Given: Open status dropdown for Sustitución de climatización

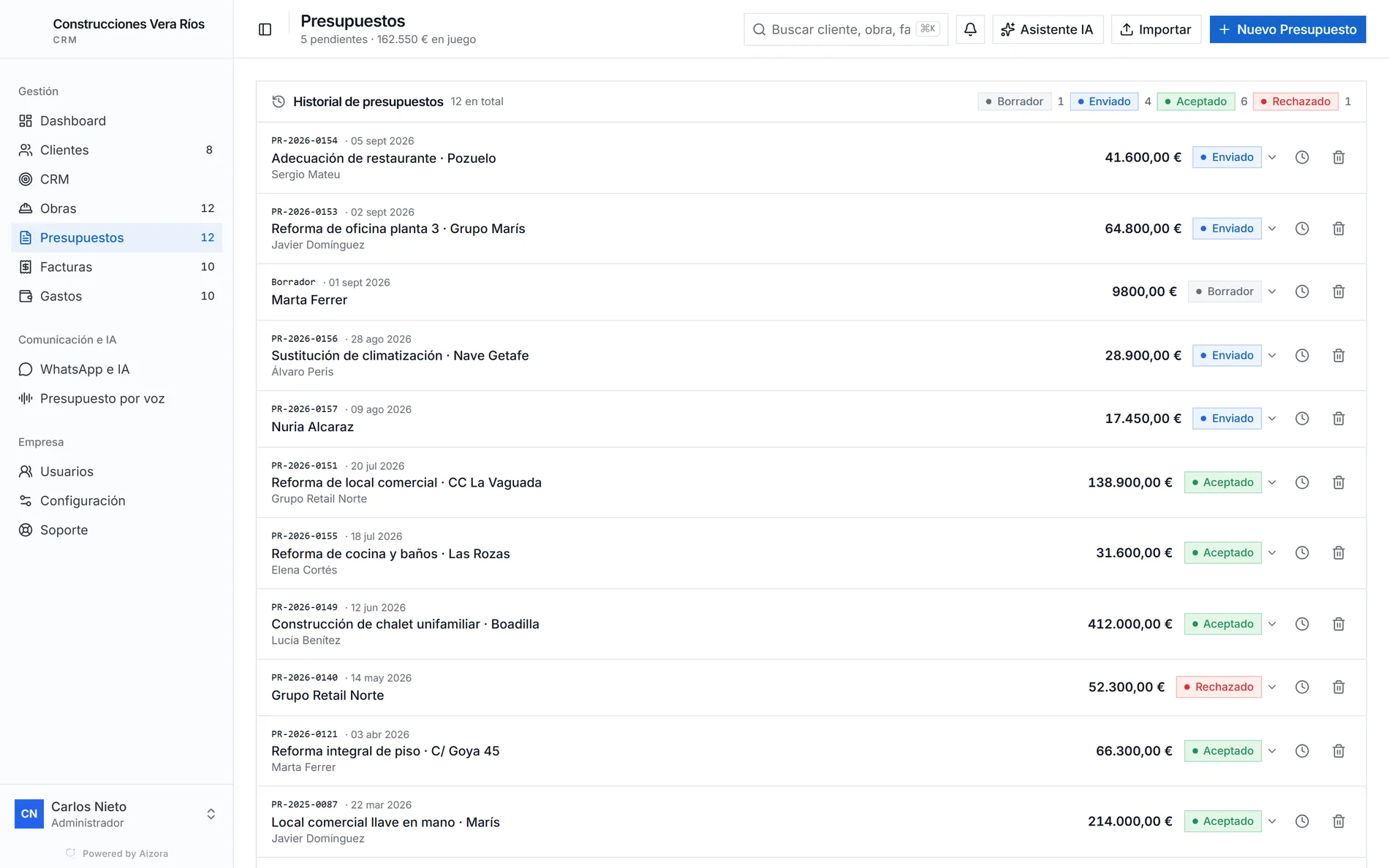Looking at the screenshot, I should pyautogui.click(x=1272, y=356).
